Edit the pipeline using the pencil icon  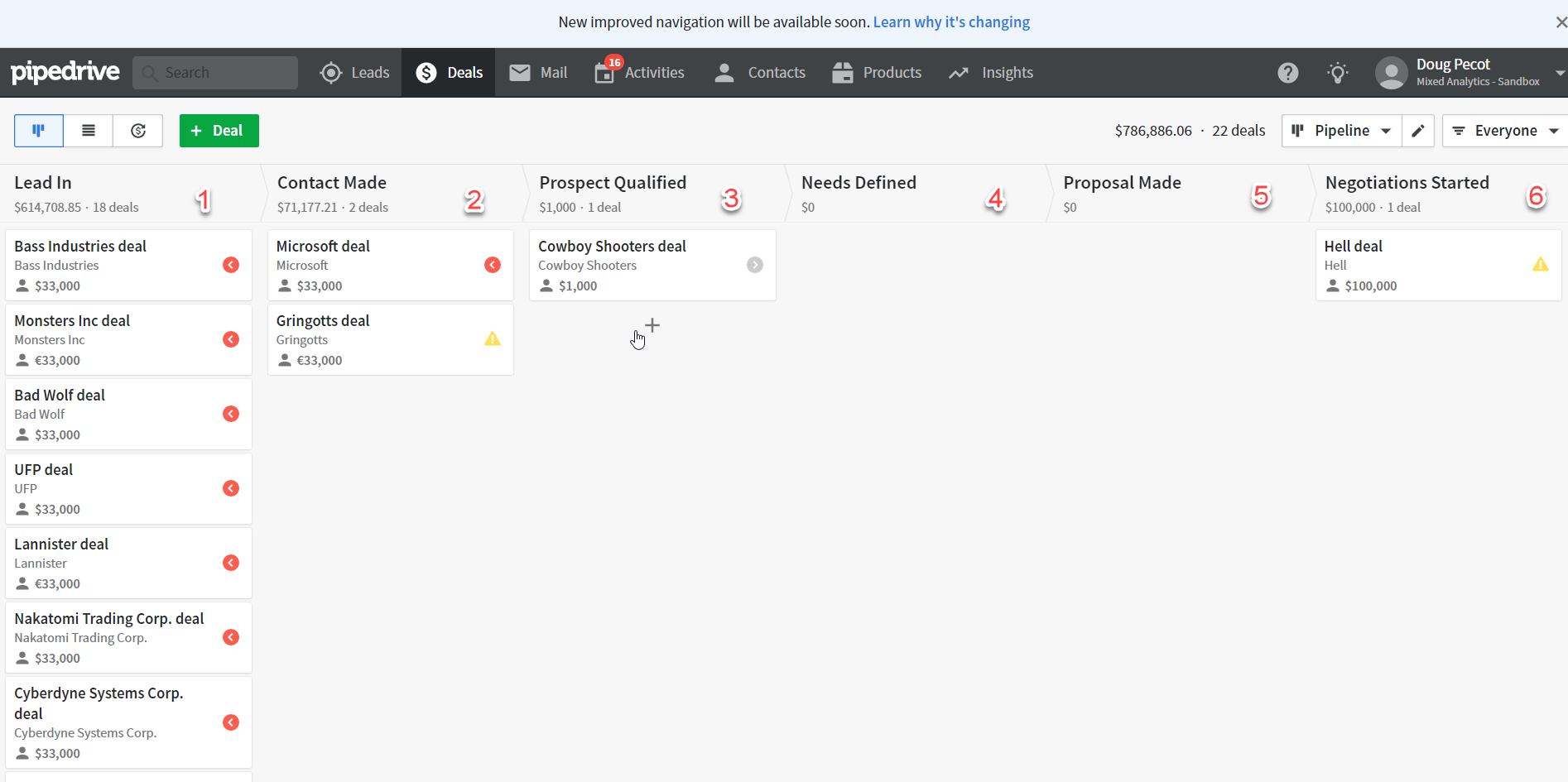coord(1417,130)
